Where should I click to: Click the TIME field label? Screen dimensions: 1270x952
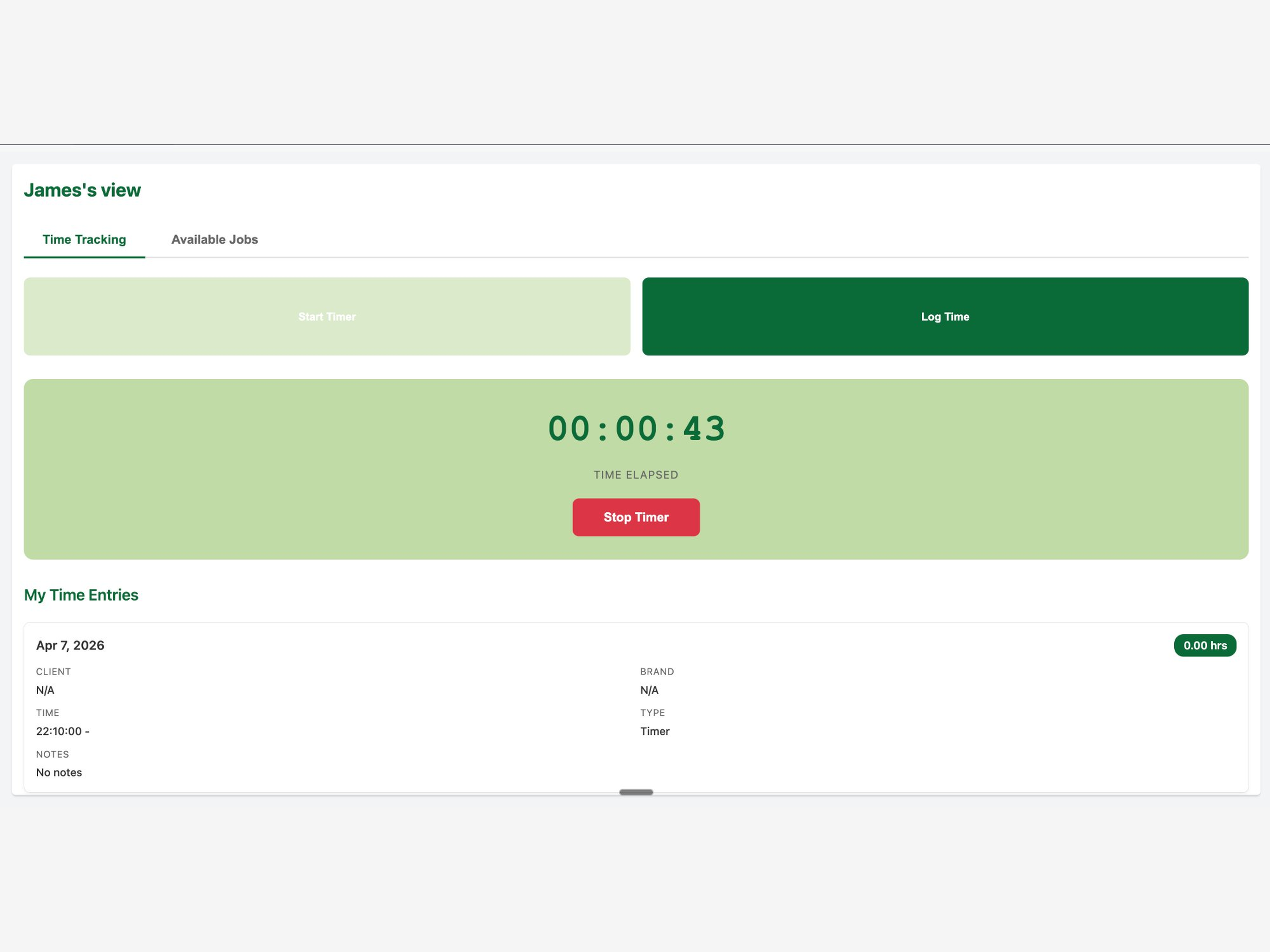(x=48, y=713)
